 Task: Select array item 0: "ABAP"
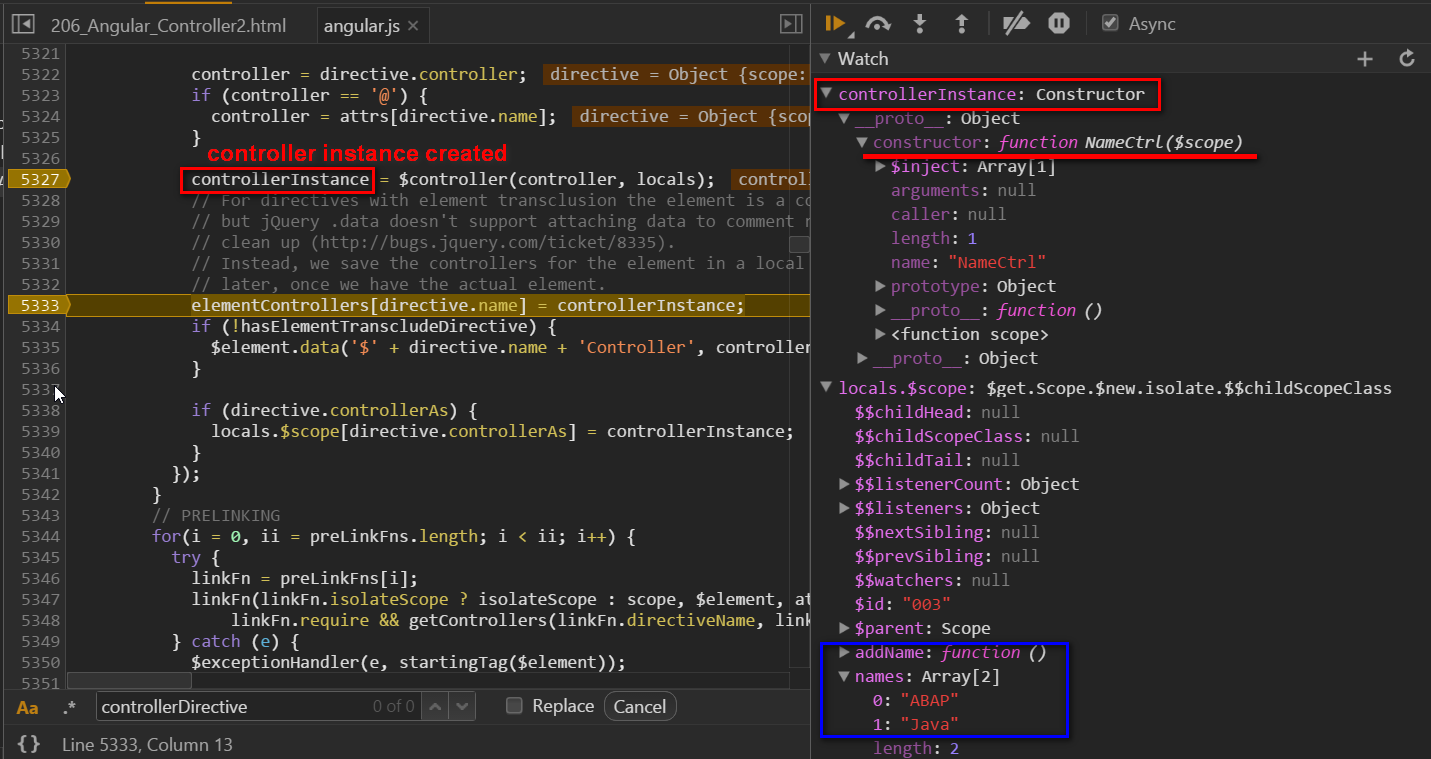point(916,700)
